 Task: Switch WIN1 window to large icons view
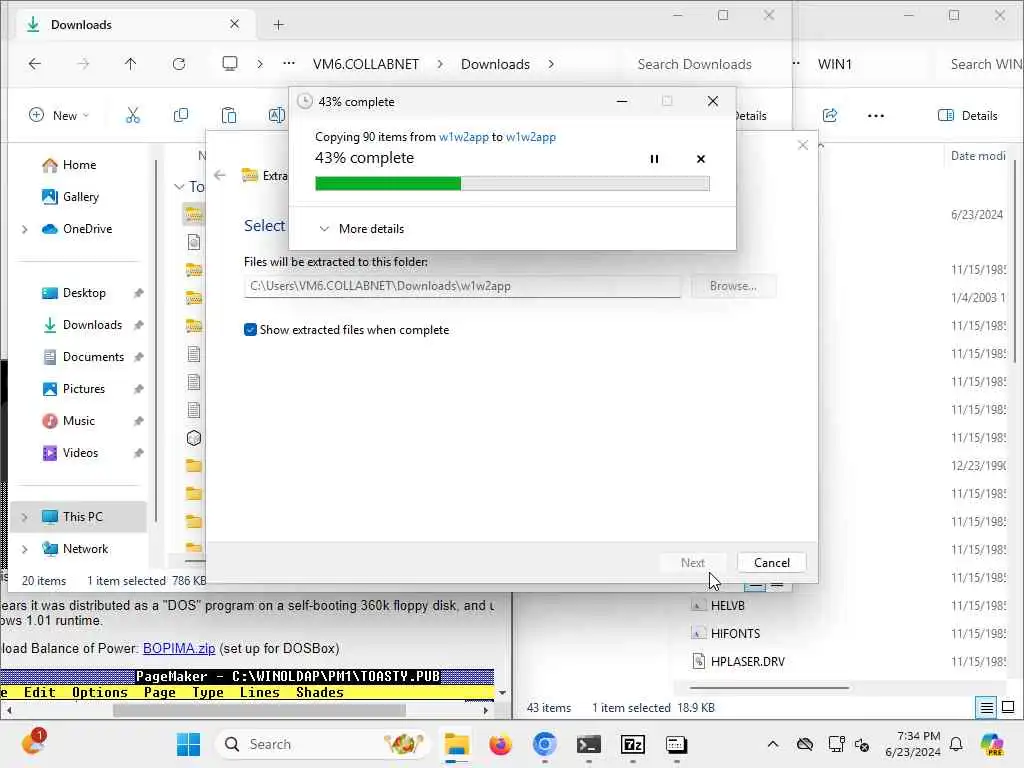pyautogui.click(x=1008, y=707)
